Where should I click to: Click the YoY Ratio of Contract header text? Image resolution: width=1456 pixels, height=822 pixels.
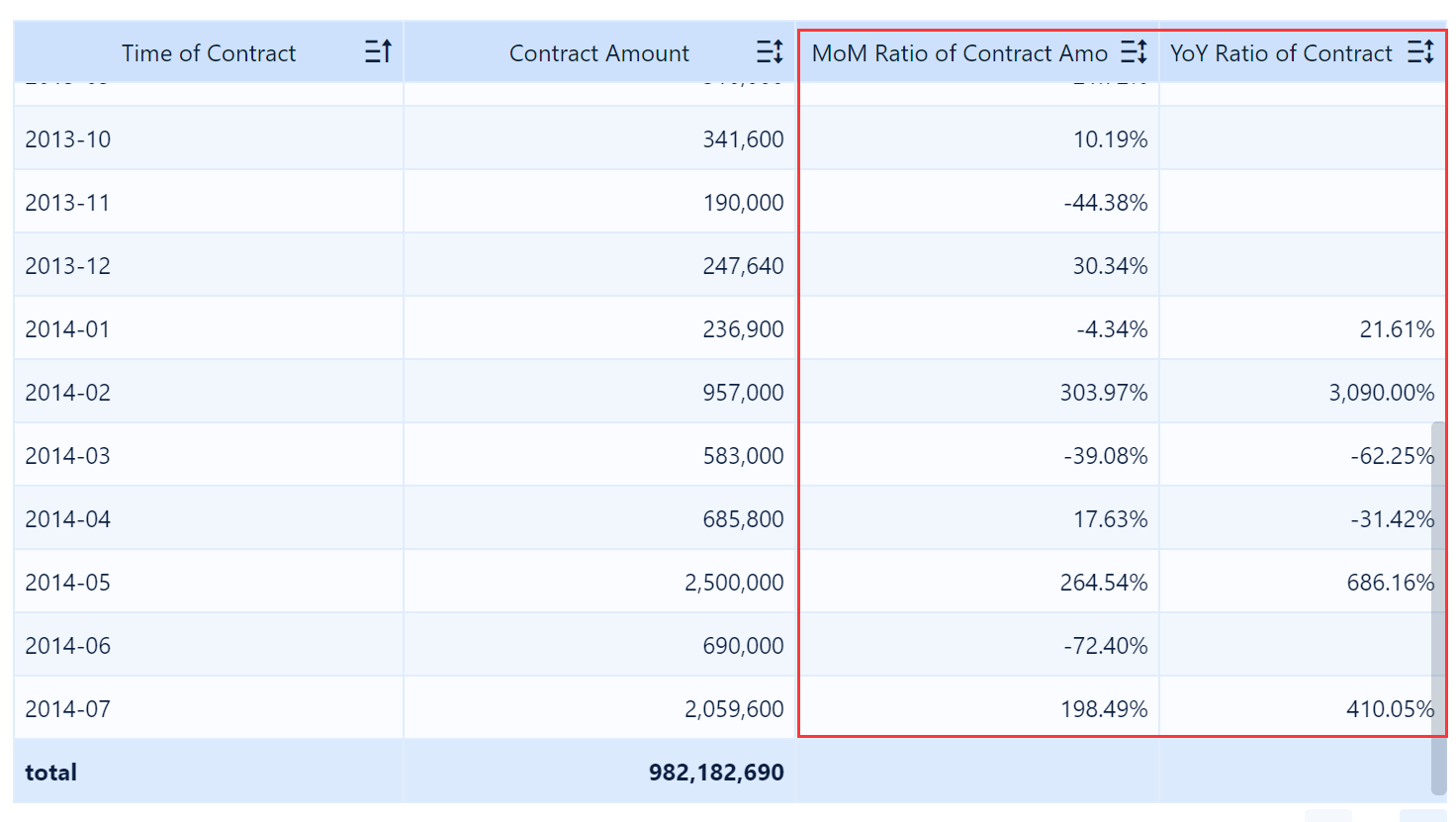coord(1281,53)
